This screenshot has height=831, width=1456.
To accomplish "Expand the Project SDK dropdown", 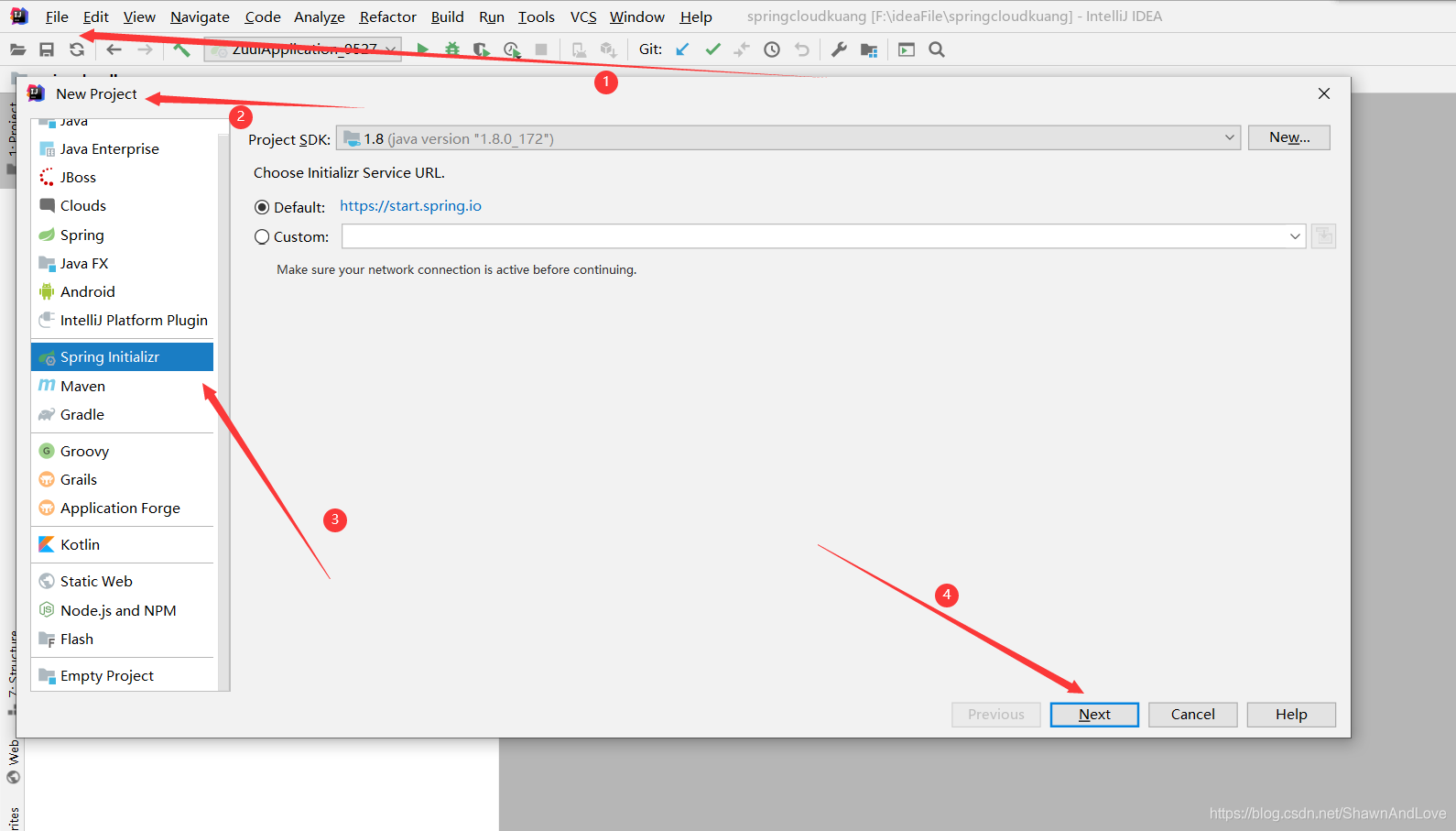I will coord(1229,138).
